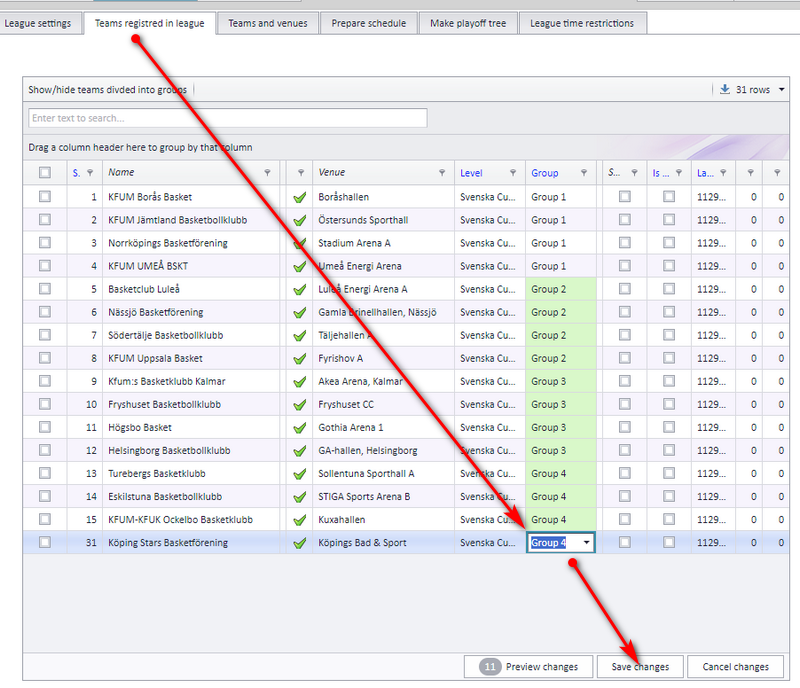Toggle the Is ... checkbox for Fryshuset Basketbollklubb

[x=669, y=404]
